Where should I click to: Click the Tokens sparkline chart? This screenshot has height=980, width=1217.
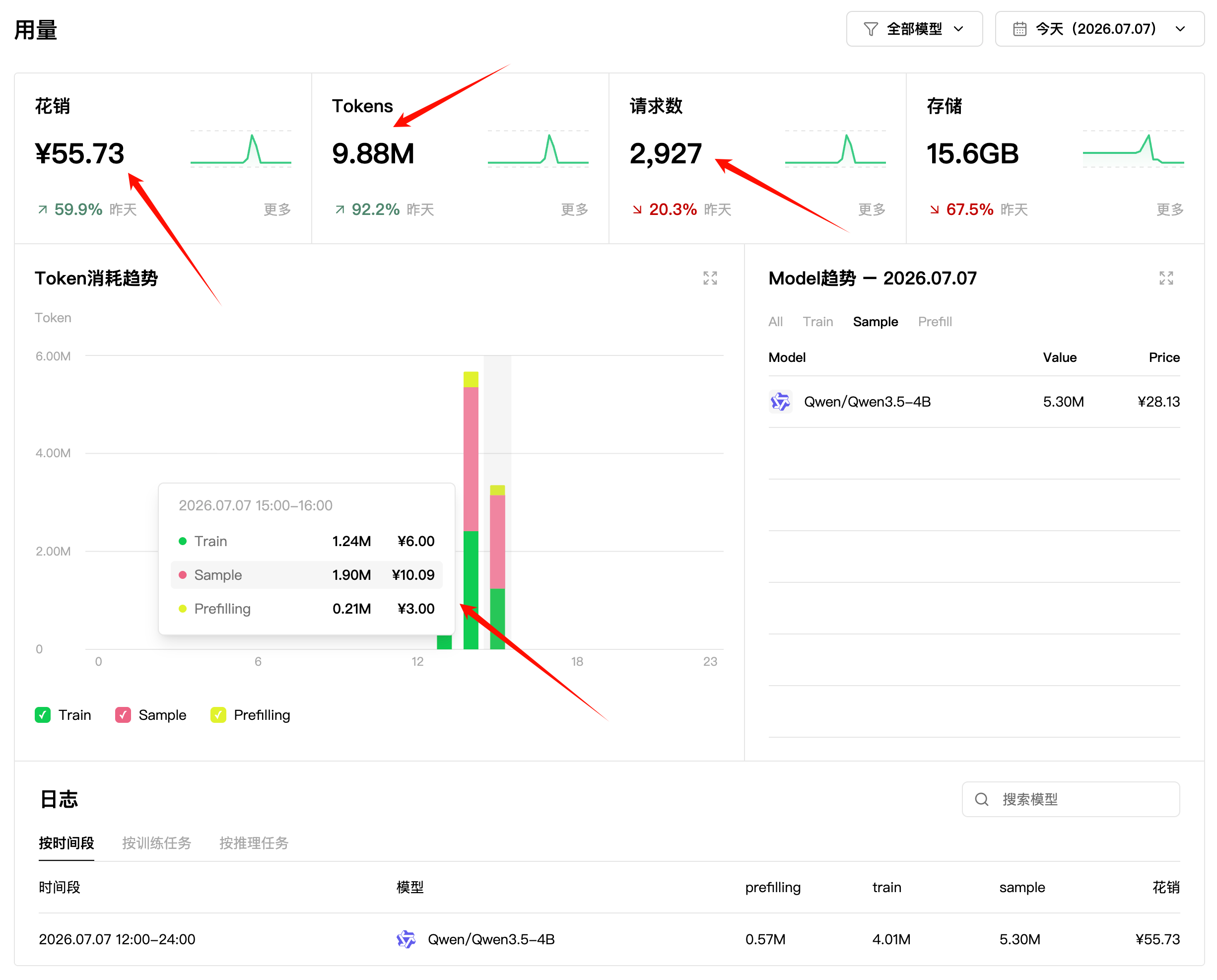(538, 149)
